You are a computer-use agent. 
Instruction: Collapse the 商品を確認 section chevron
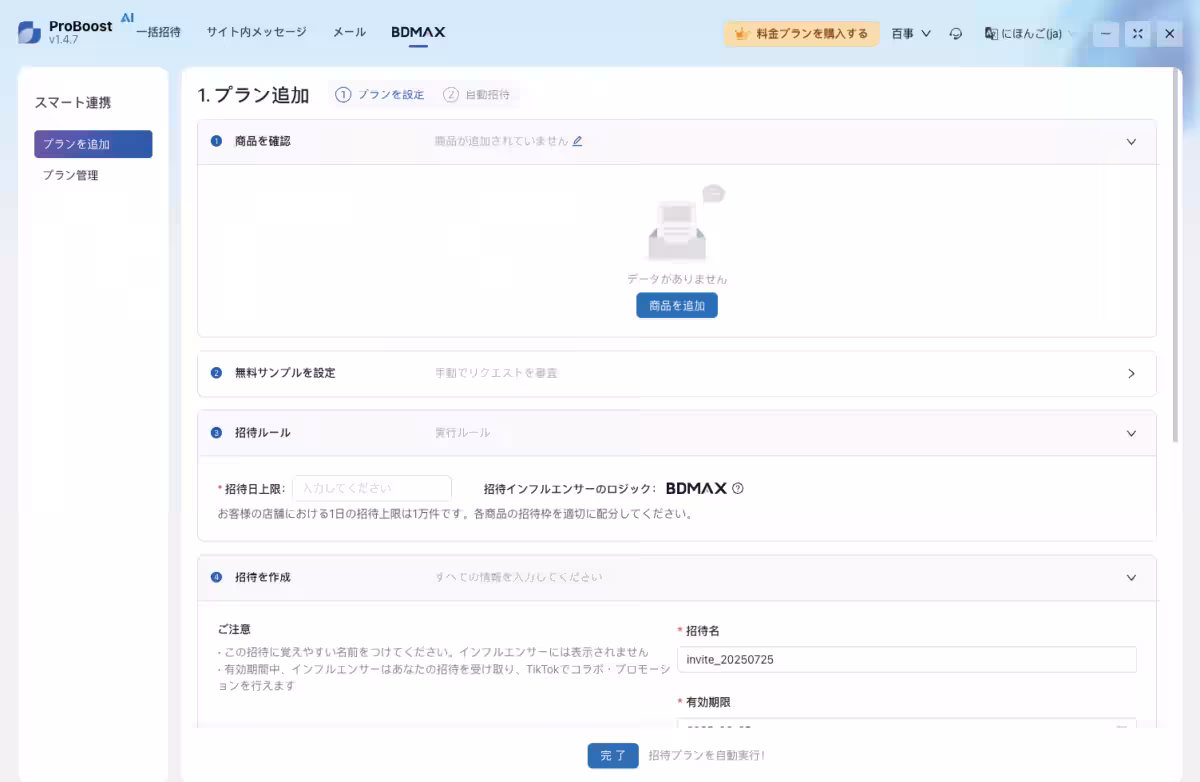(1131, 141)
